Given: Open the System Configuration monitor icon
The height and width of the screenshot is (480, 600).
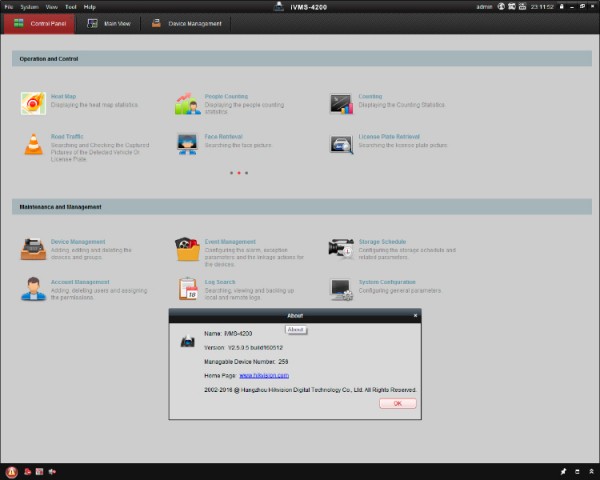Looking at the screenshot, I should tap(341, 289).
